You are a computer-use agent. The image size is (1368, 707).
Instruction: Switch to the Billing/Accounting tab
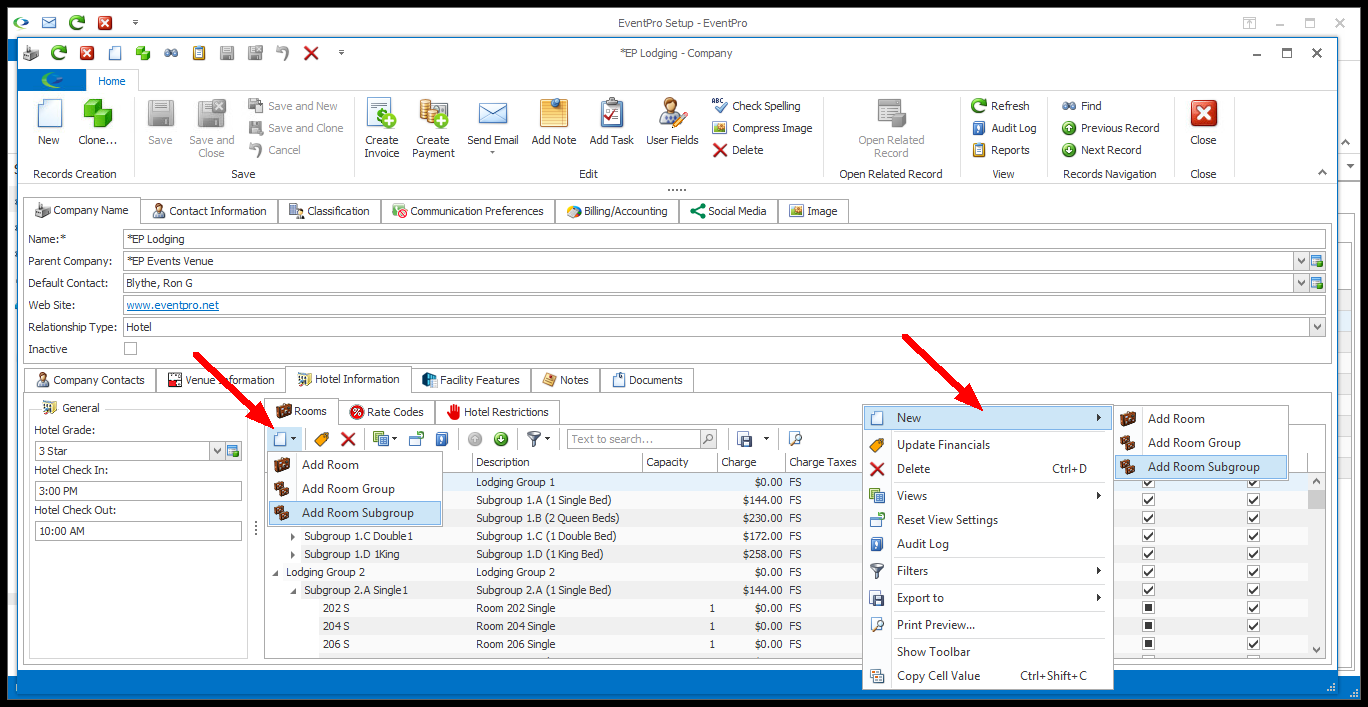tap(617, 211)
